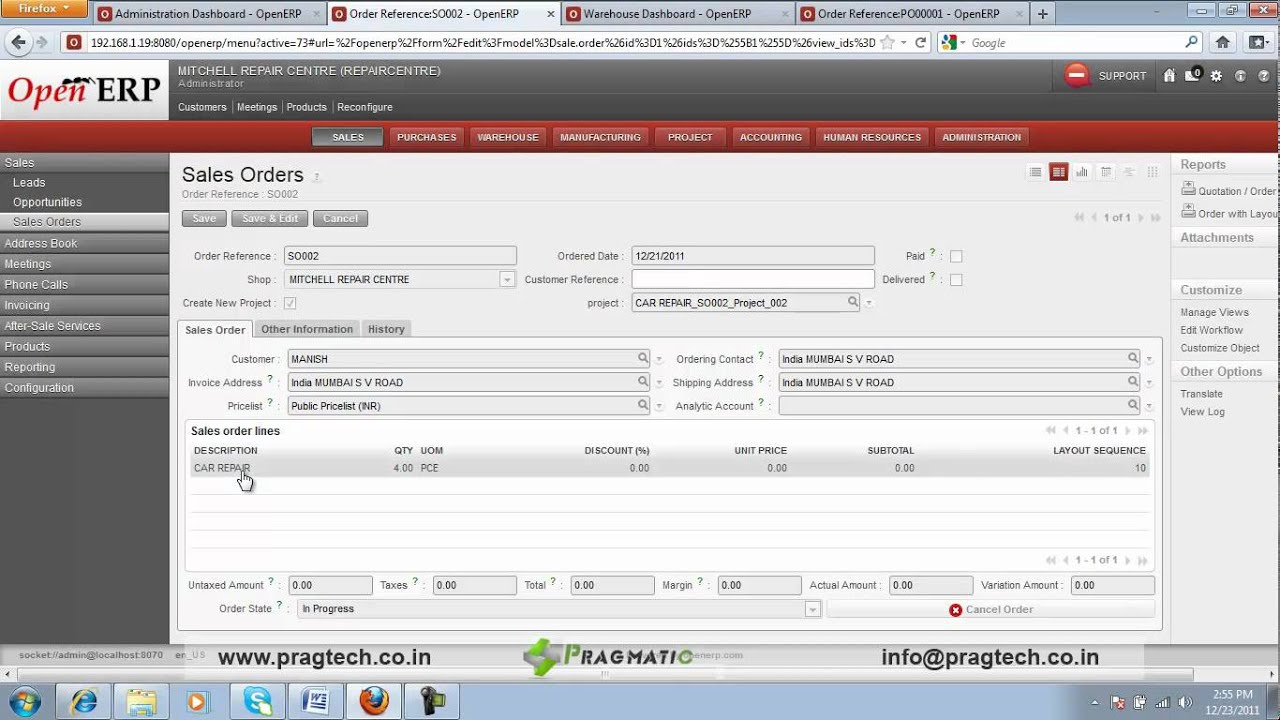Switch to list view icon
1280x720 pixels.
pos(1035,172)
